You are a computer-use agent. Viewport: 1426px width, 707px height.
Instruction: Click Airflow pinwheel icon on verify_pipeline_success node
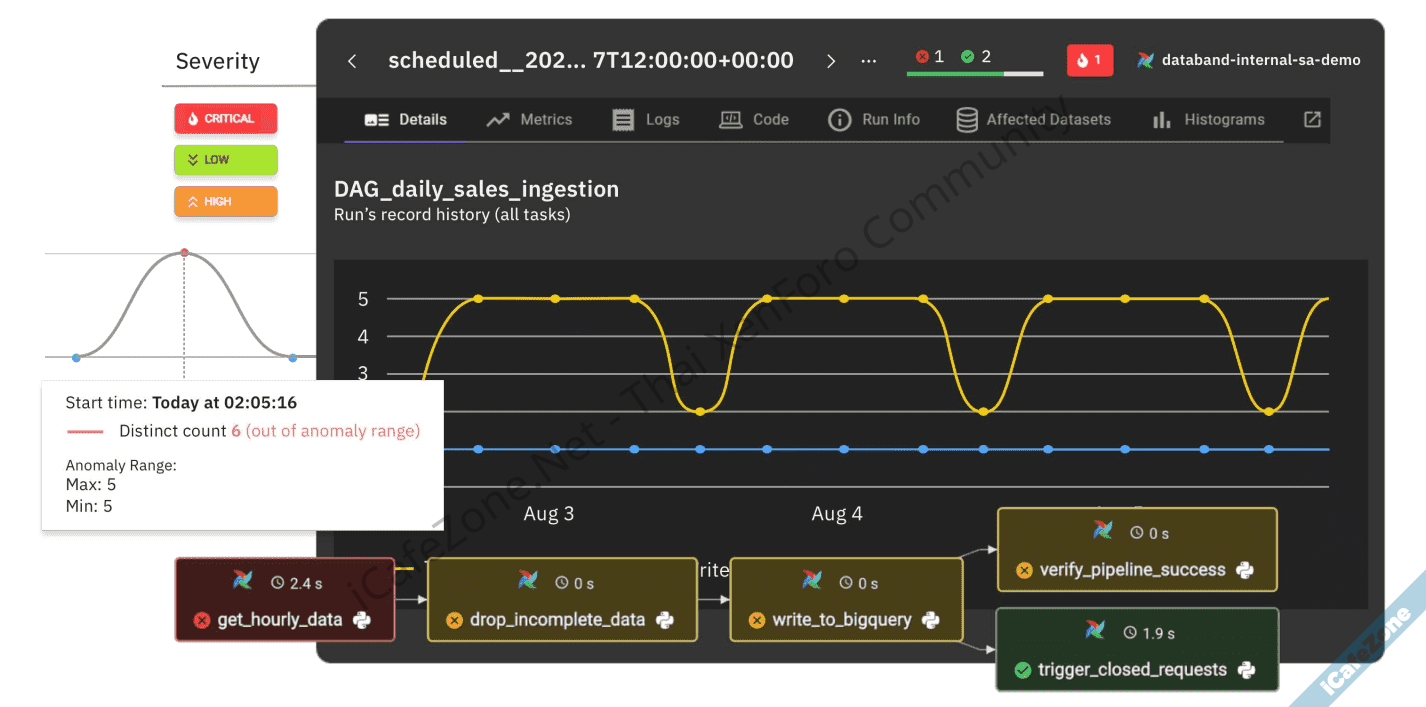(x=1102, y=531)
